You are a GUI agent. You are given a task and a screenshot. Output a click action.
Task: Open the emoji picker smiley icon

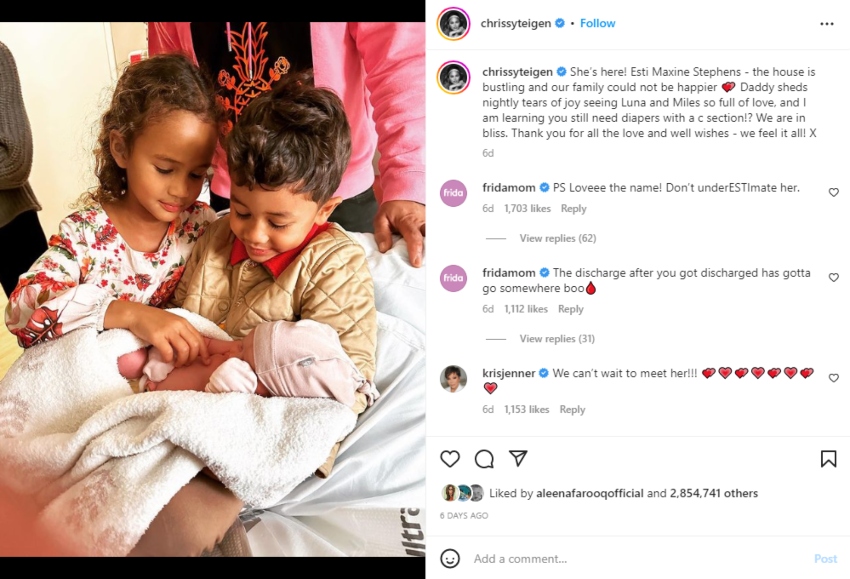pyautogui.click(x=450, y=558)
